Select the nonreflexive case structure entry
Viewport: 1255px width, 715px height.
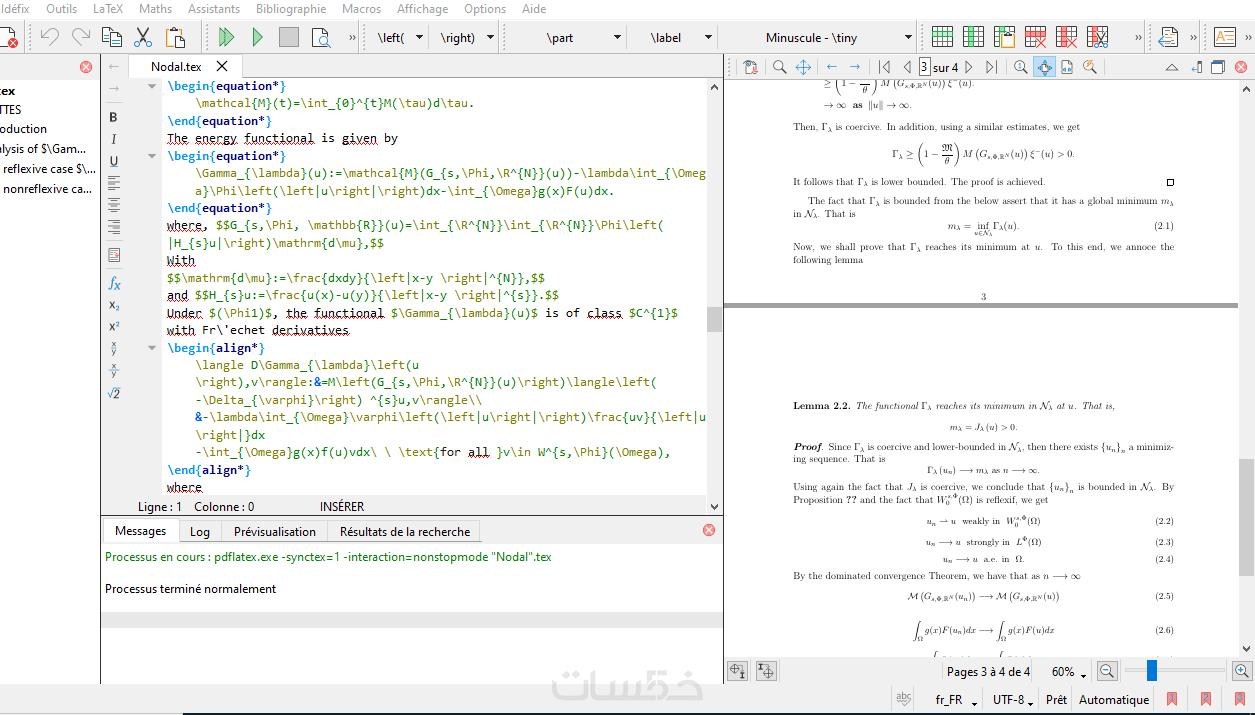click(x=48, y=189)
